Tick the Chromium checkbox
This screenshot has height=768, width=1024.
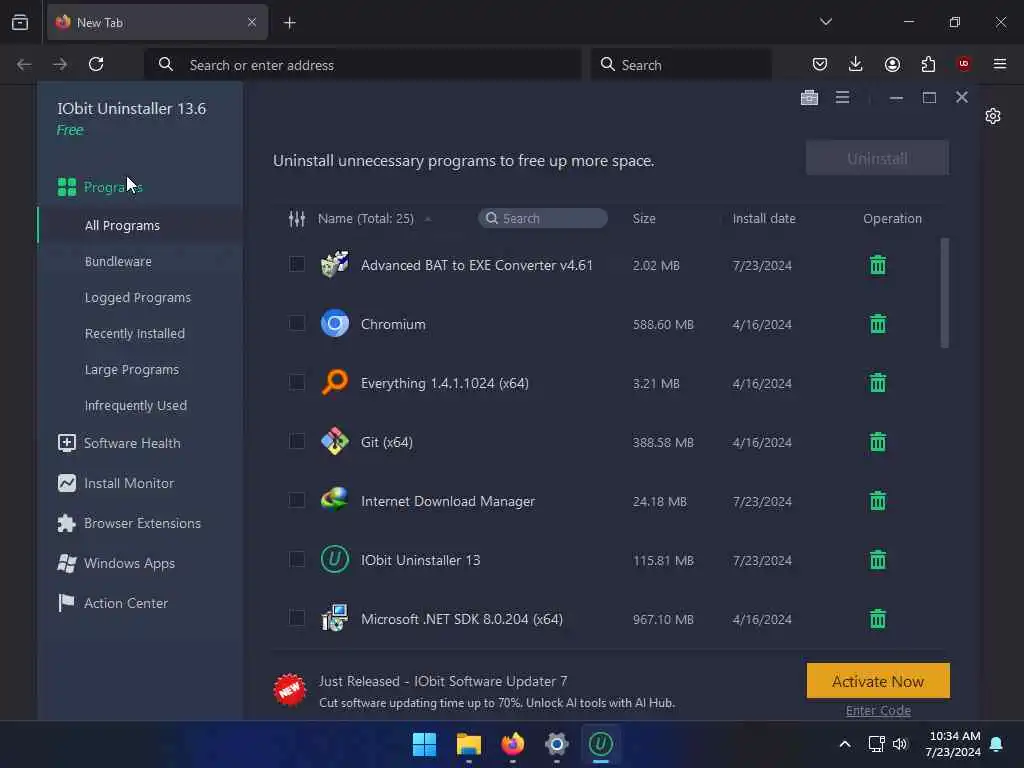point(296,323)
